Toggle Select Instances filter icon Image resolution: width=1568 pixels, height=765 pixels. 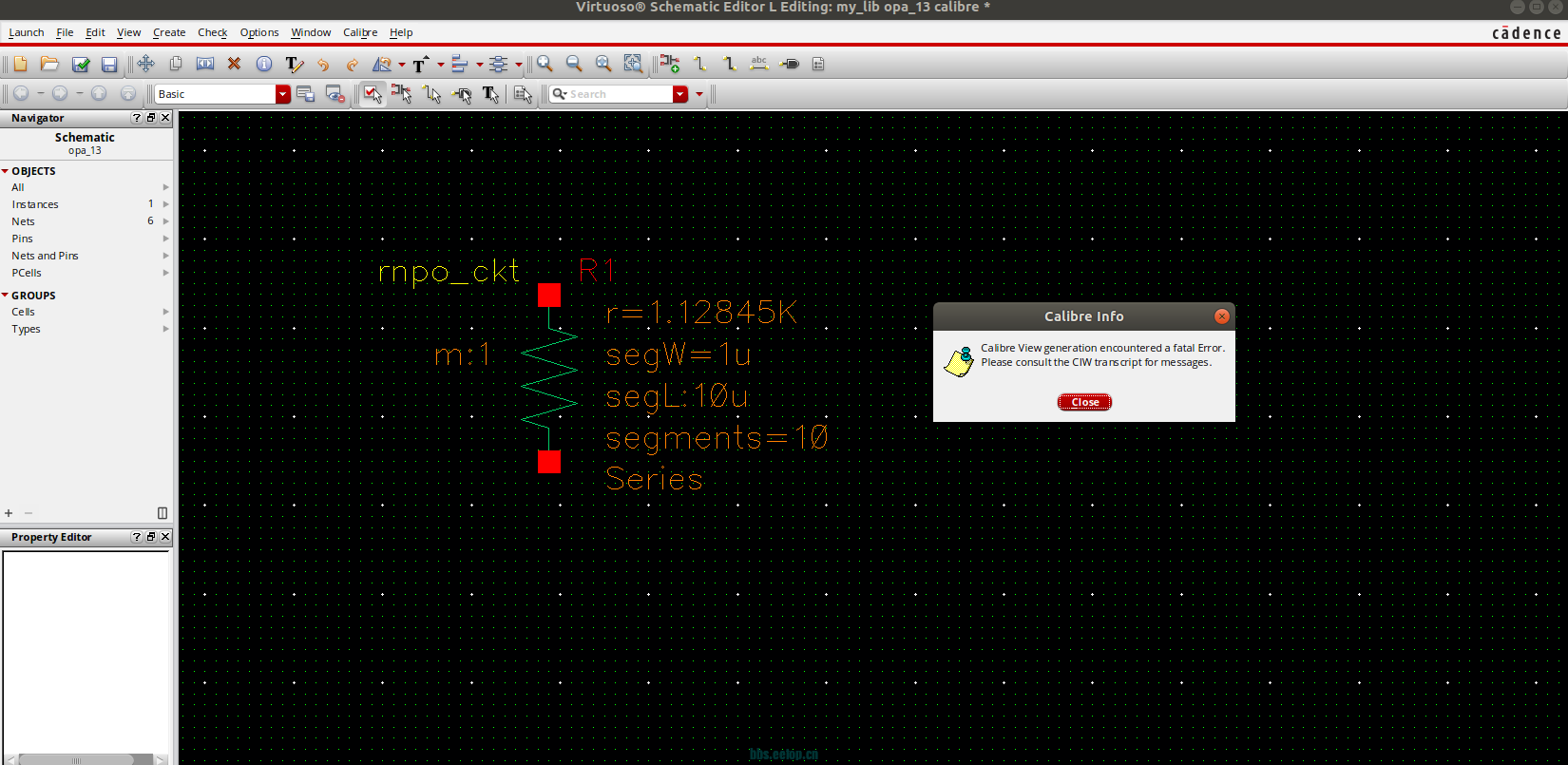402,94
